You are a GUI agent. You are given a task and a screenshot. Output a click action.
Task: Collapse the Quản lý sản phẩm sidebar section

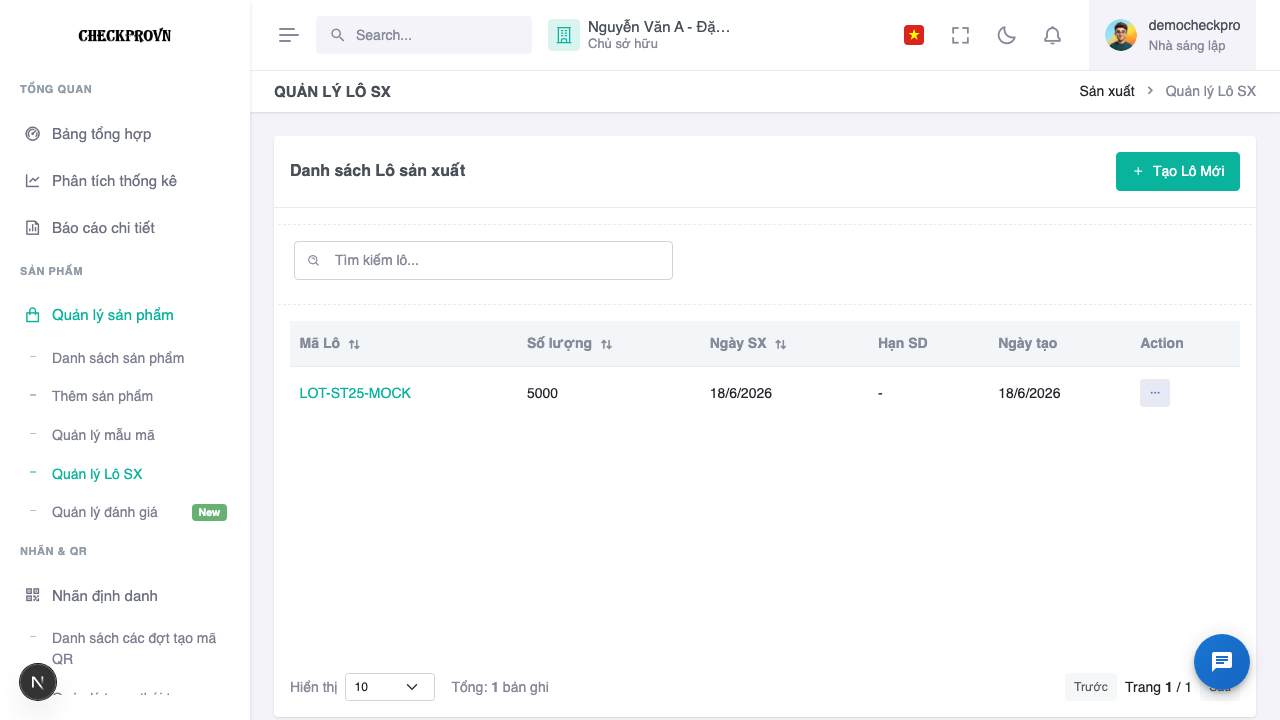click(x=125, y=315)
